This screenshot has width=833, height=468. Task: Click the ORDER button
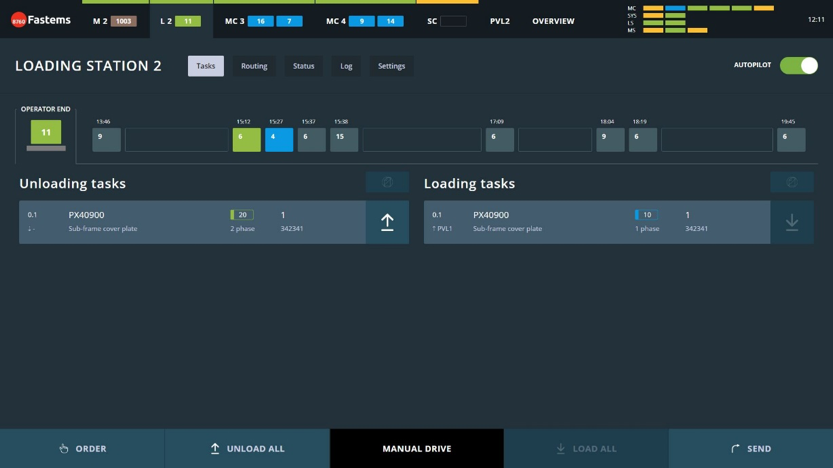(x=82, y=448)
